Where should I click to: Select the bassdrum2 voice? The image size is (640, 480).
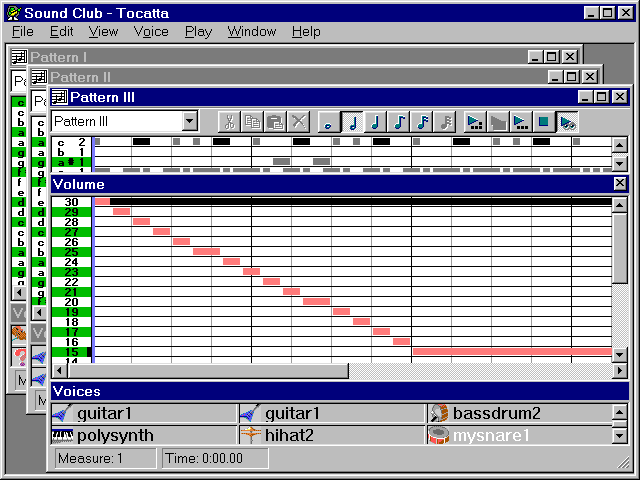pyautogui.click(x=520, y=413)
